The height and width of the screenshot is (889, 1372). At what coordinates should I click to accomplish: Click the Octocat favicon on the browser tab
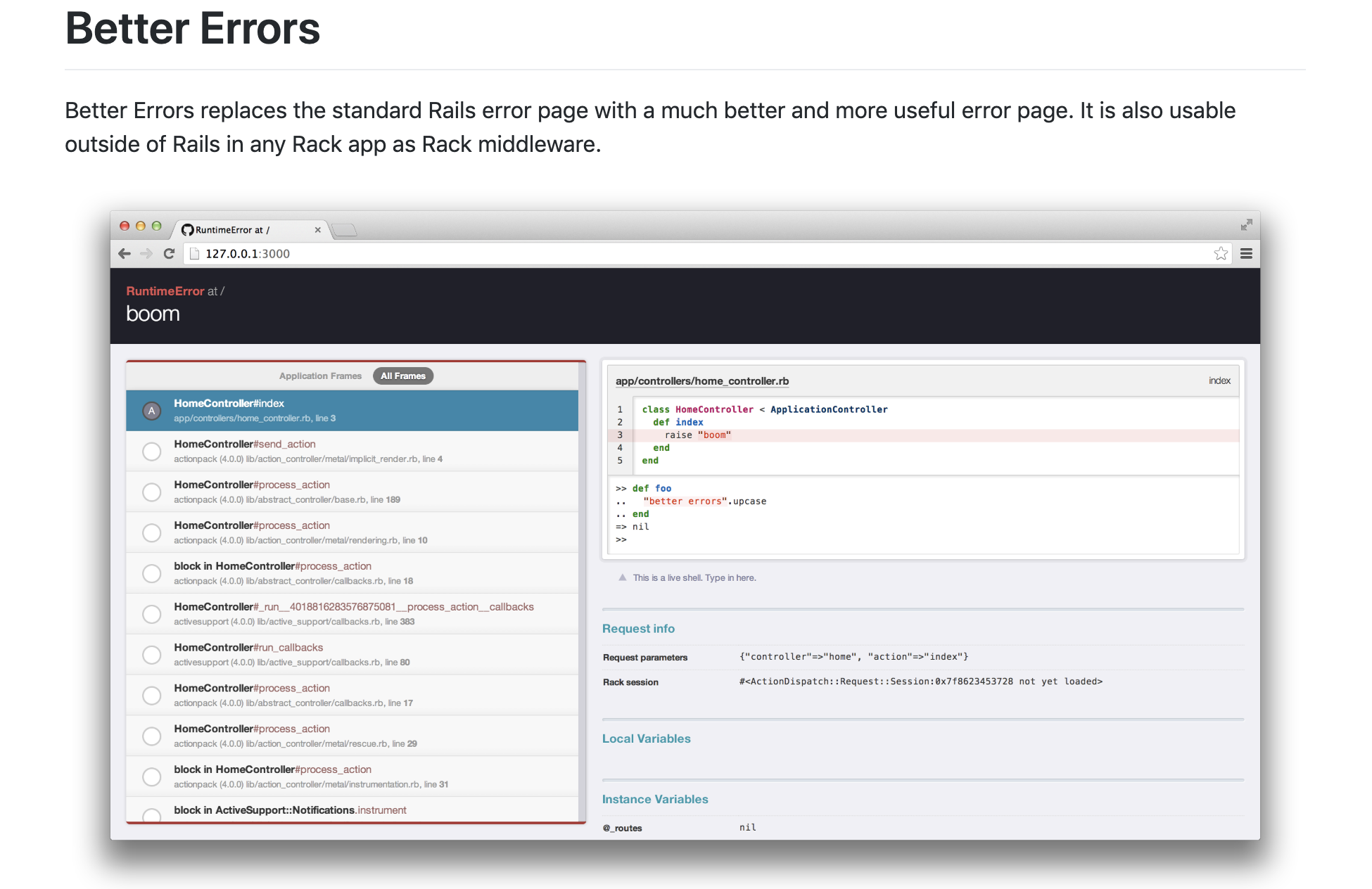click(186, 229)
